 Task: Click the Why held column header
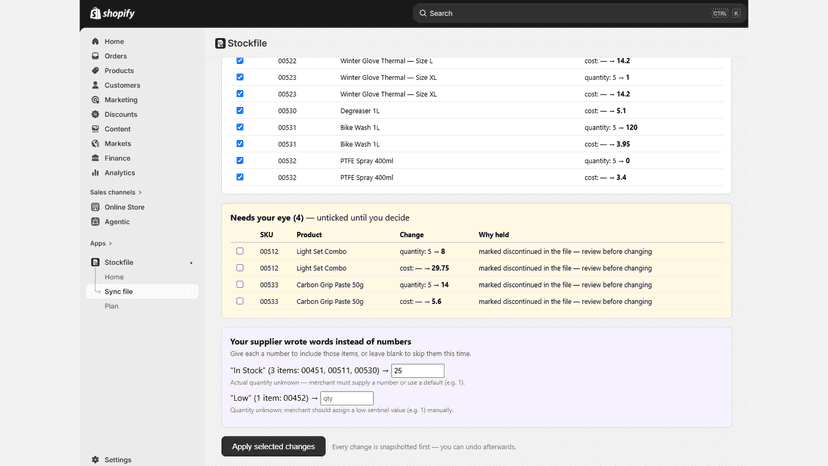pos(494,235)
